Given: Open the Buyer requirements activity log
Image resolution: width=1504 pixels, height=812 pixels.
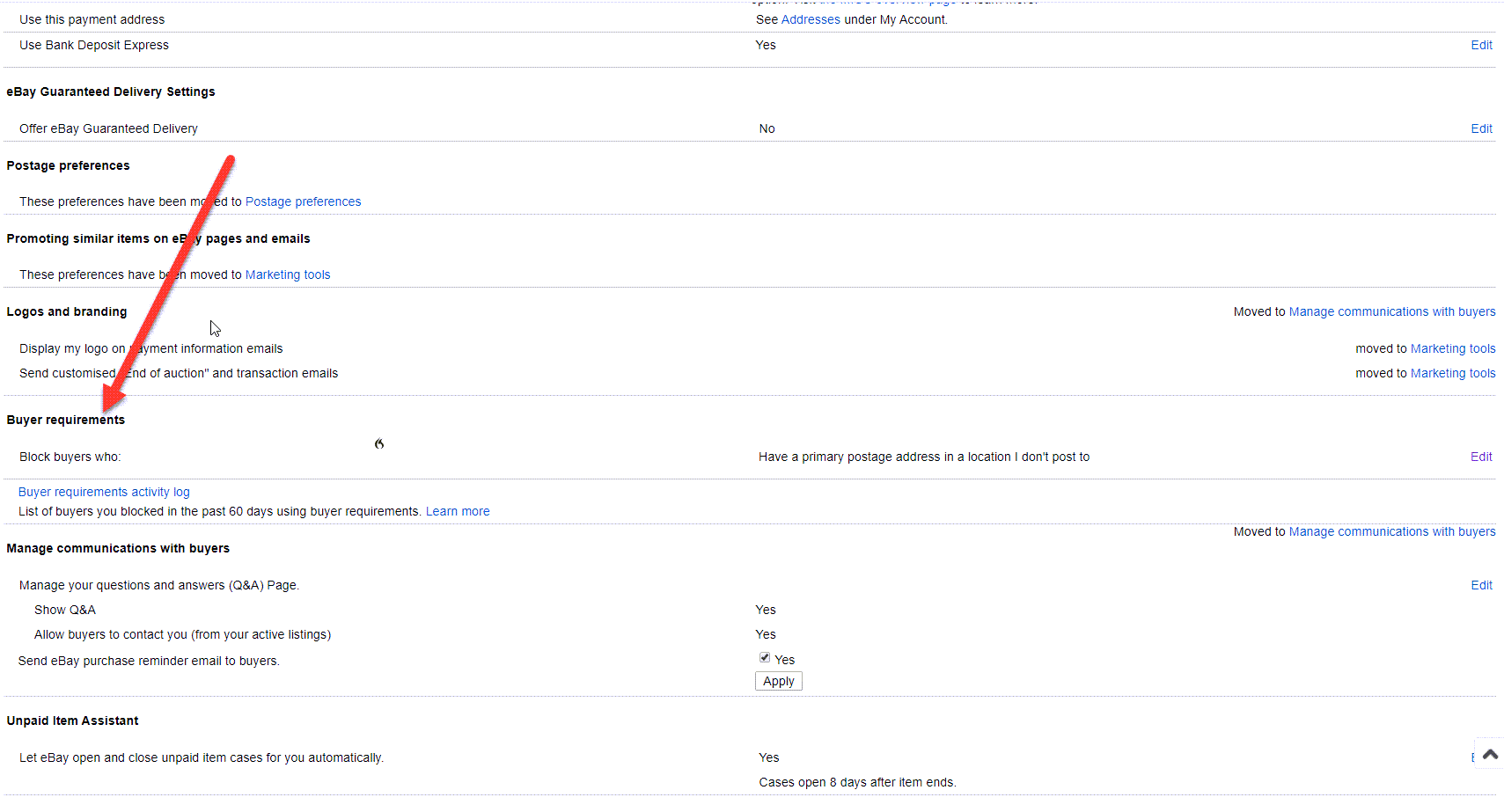Looking at the screenshot, I should pos(104,492).
